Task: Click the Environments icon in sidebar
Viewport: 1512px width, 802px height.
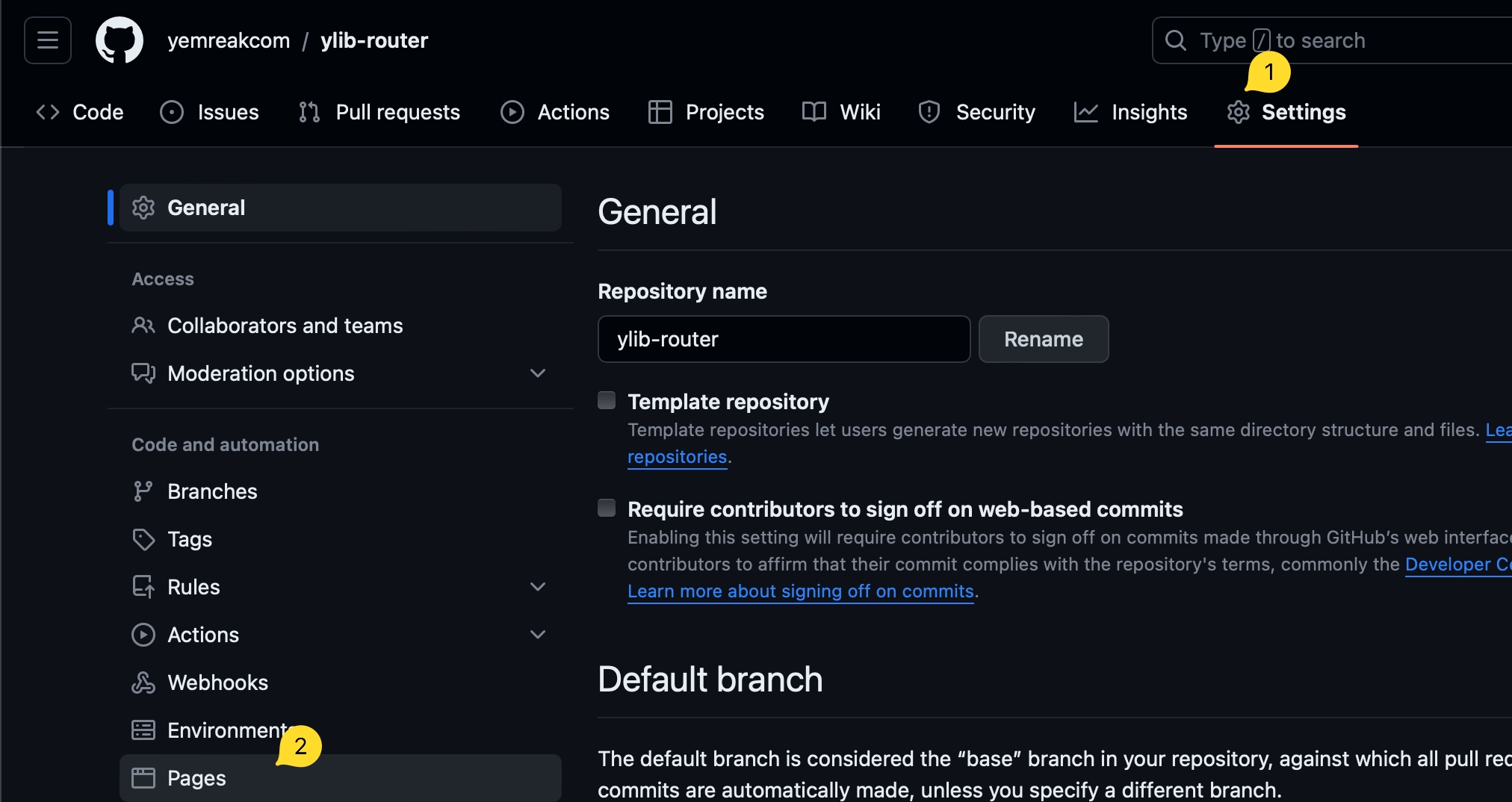Action: tap(143, 730)
